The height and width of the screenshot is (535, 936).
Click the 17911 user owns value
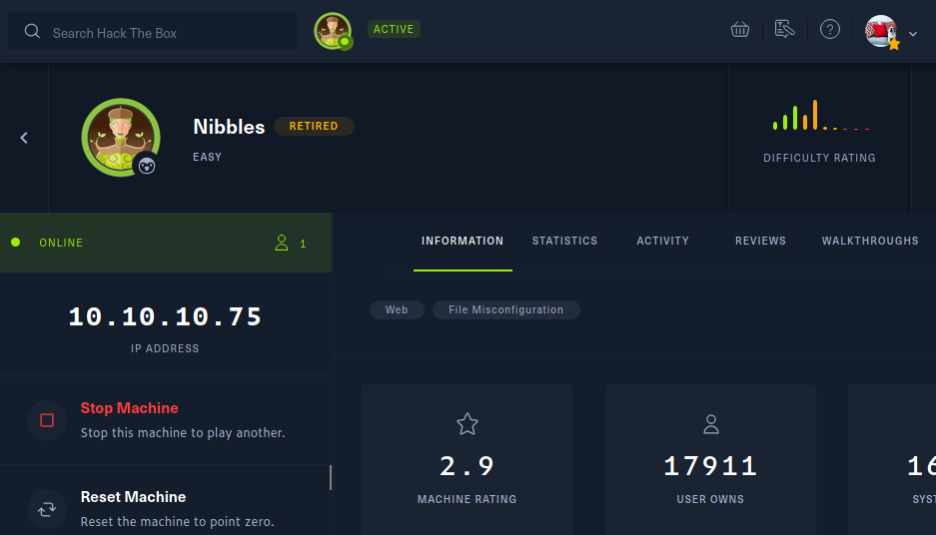710,466
